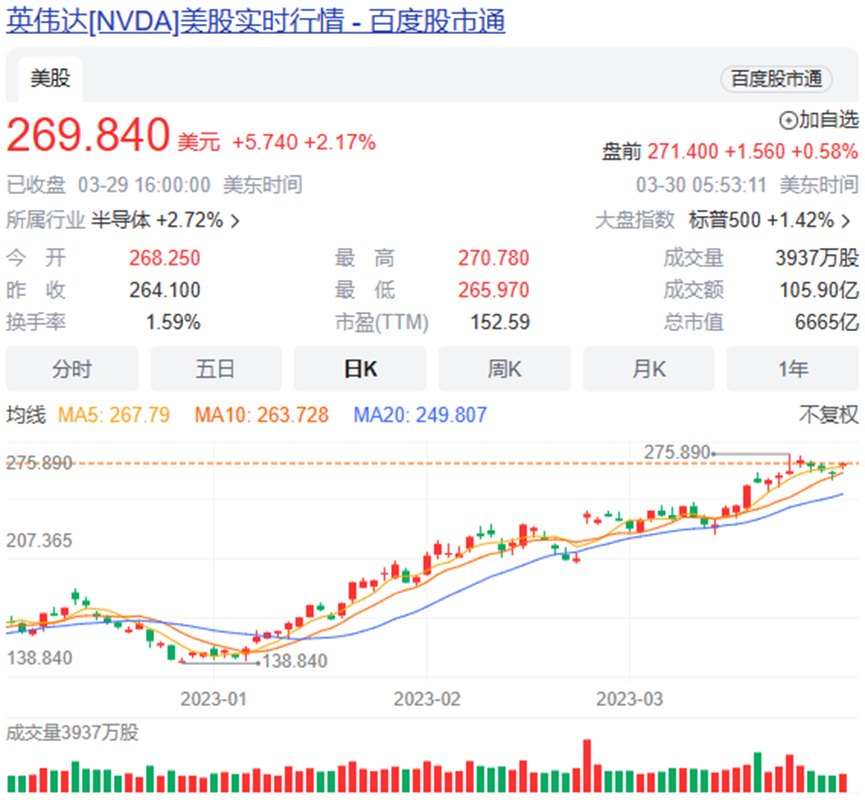Click the MA10: 263.728 legend label
Image resolution: width=865 pixels, height=800 pixels.
261,415
